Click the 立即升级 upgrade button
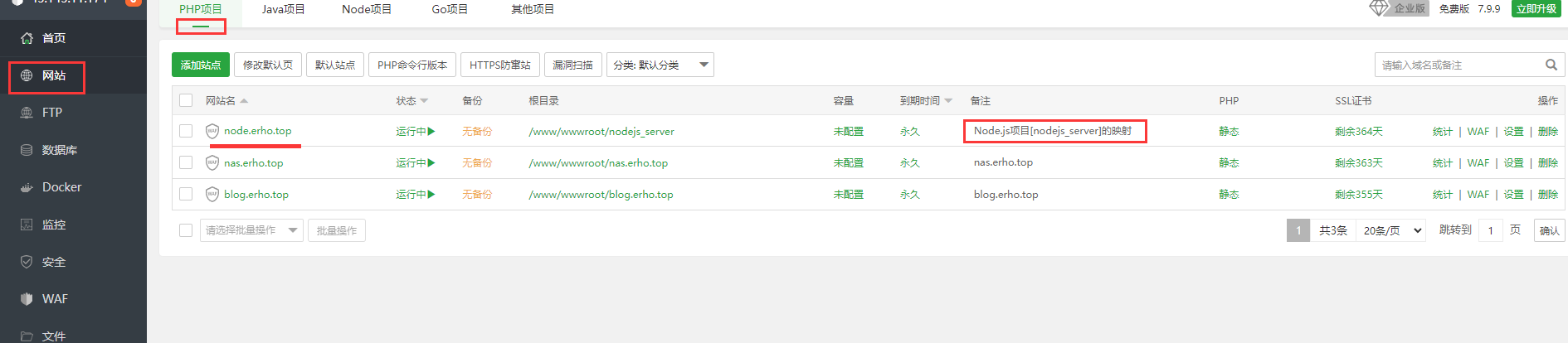The image size is (1568, 343). 1536,9
